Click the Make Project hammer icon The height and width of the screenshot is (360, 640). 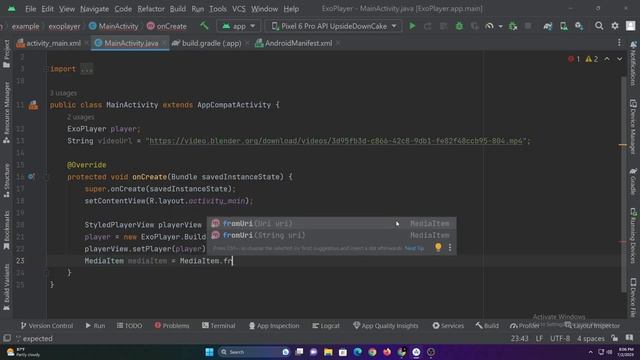tap(204, 26)
